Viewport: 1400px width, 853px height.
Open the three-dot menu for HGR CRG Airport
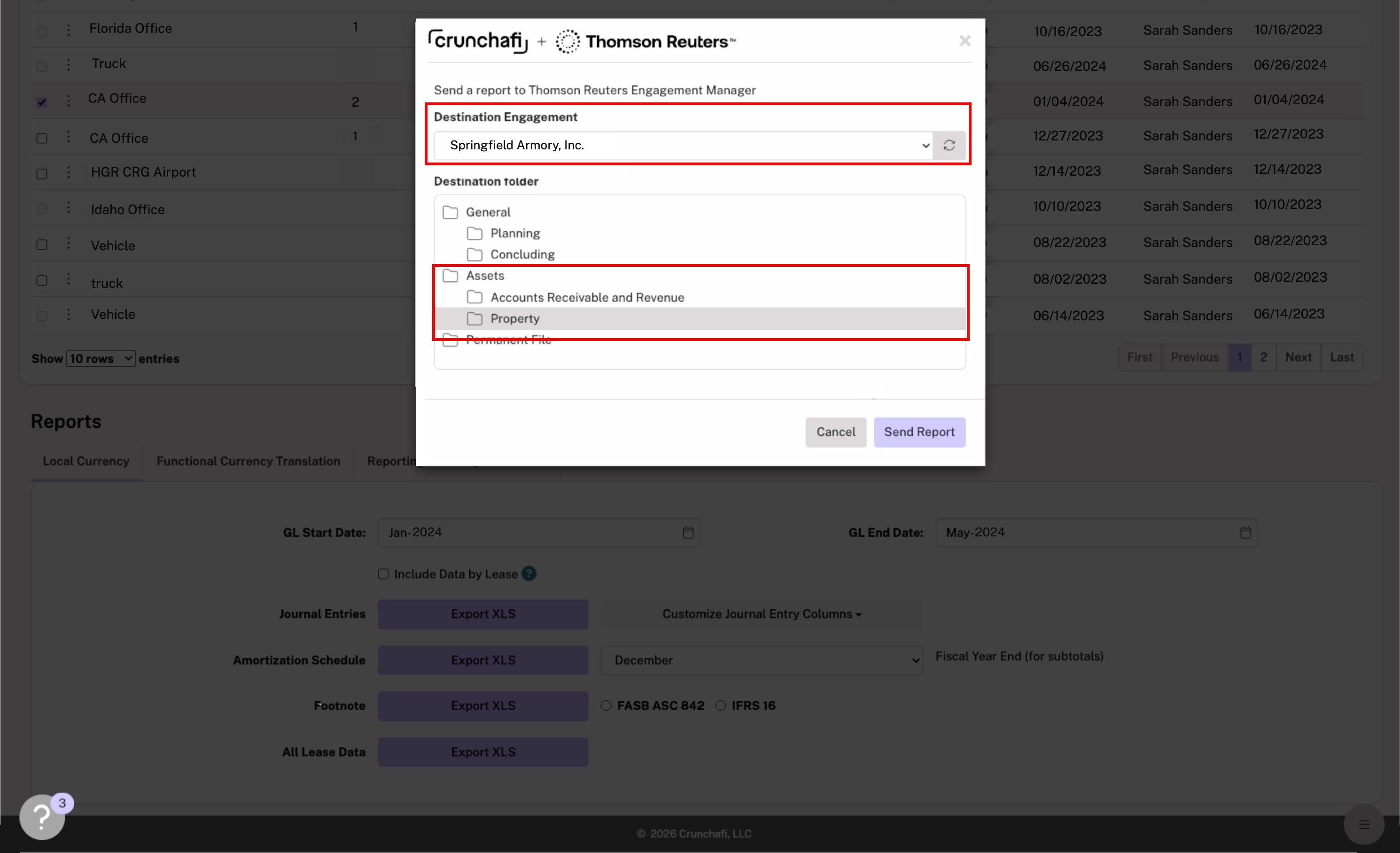68,172
